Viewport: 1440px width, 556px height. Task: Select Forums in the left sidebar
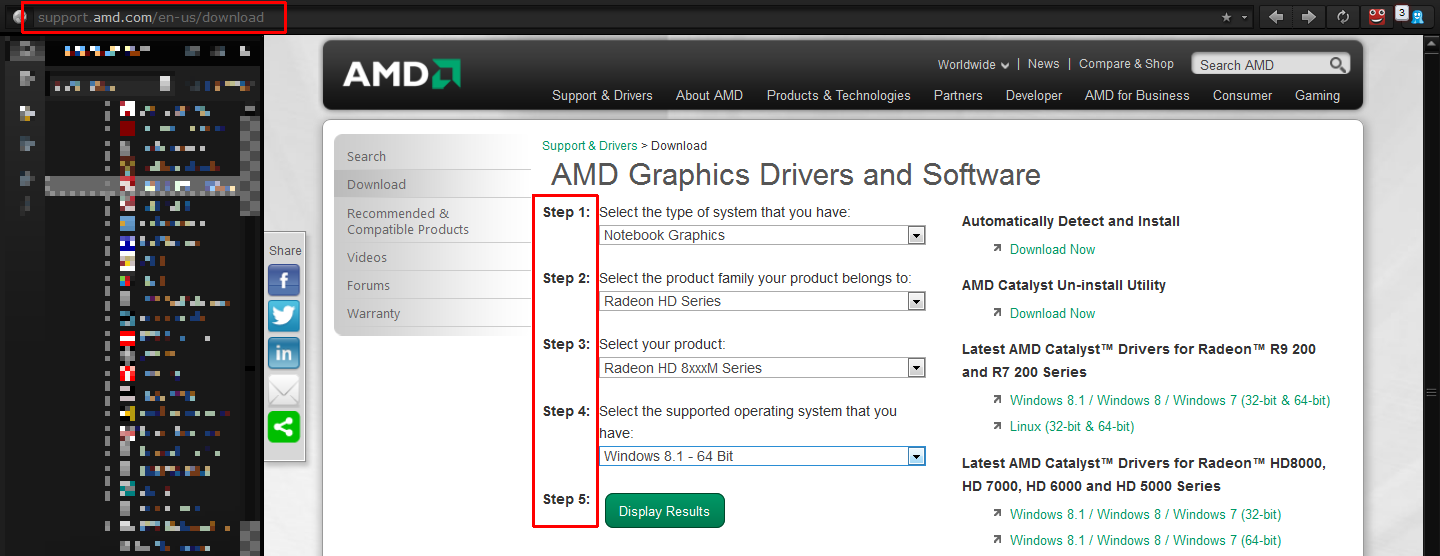[368, 286]
